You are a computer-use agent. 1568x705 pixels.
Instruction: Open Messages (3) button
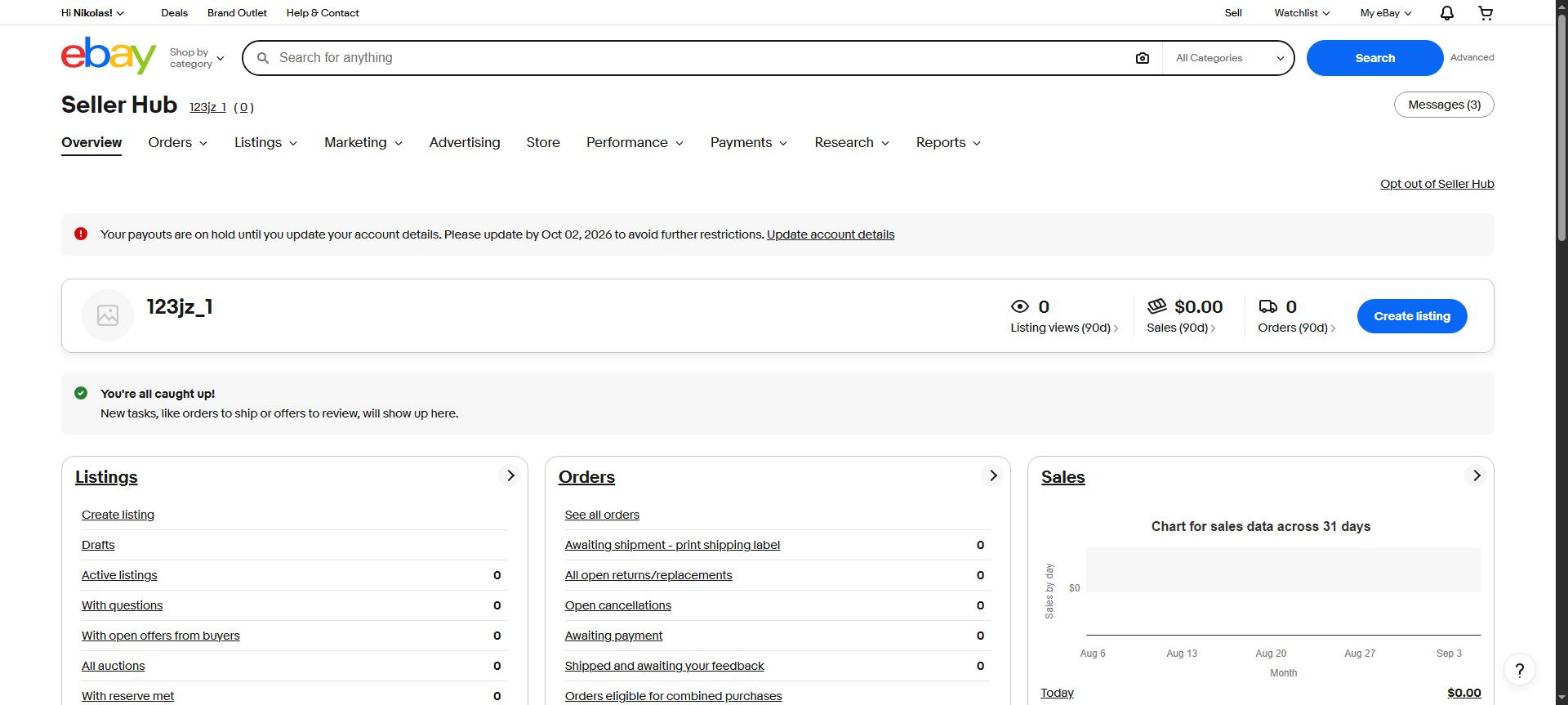1443,105
